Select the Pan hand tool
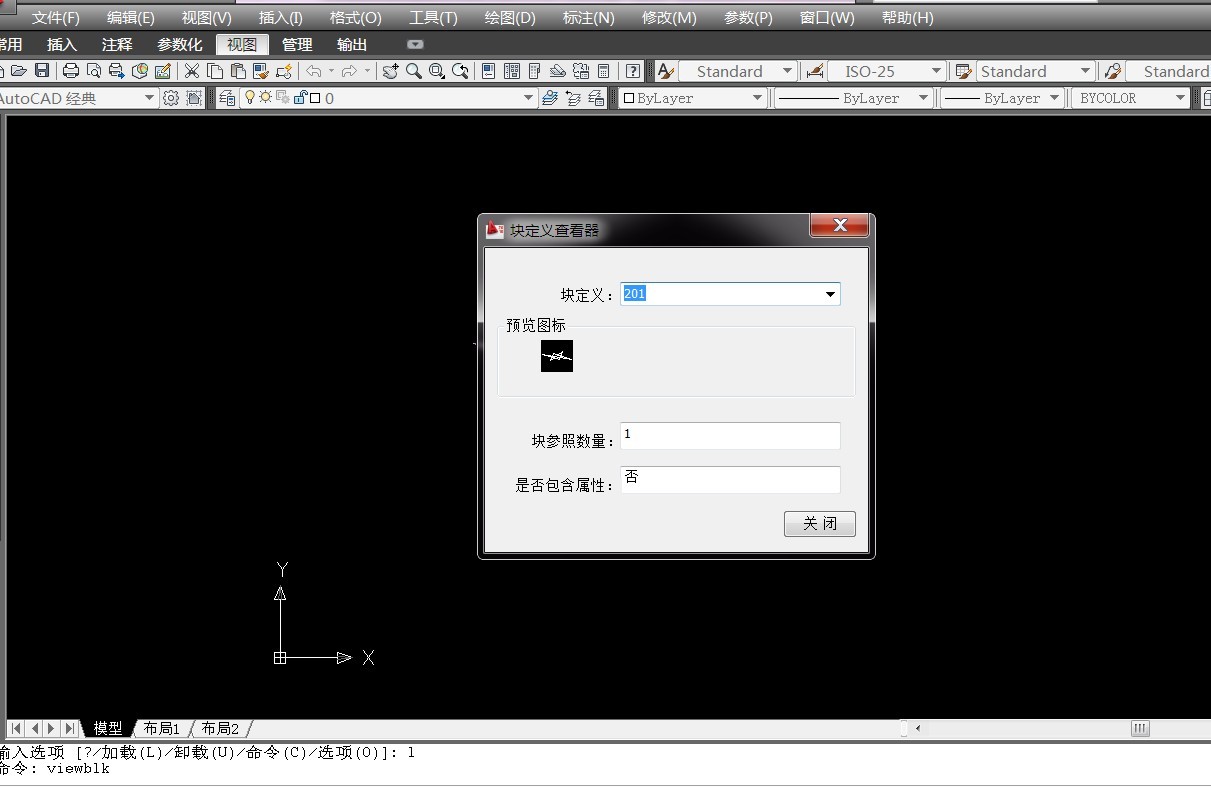This screenshot has width=1211, height=796. coord(390,71)
